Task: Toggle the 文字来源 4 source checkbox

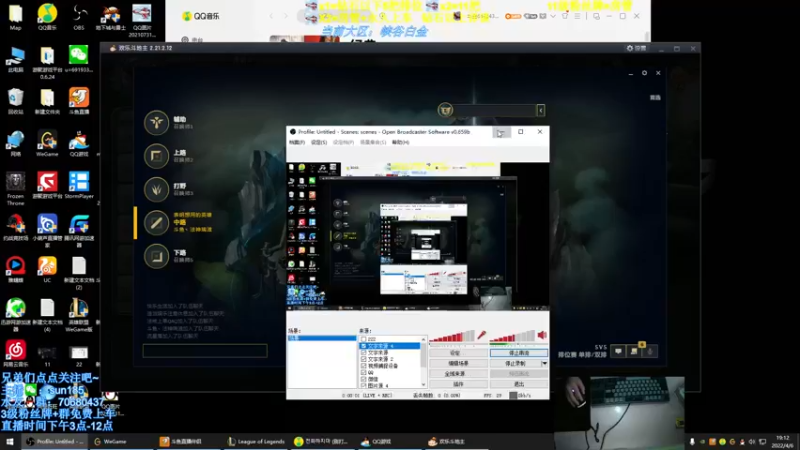Action: [364, 346]
